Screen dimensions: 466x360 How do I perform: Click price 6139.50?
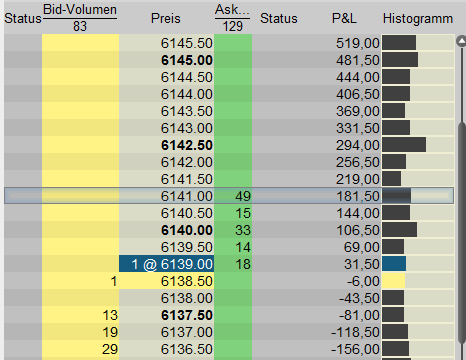pyautogui.click(x=186, y=247)
